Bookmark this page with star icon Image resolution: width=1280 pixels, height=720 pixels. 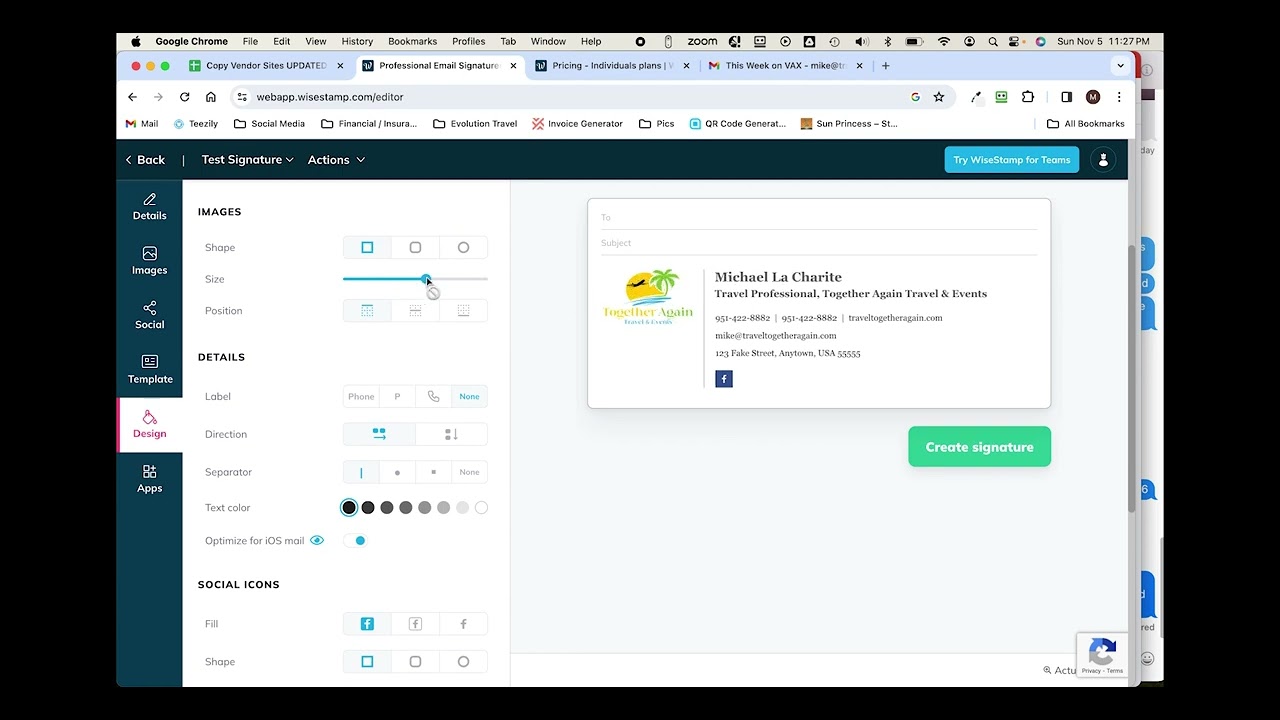point(939,97)
